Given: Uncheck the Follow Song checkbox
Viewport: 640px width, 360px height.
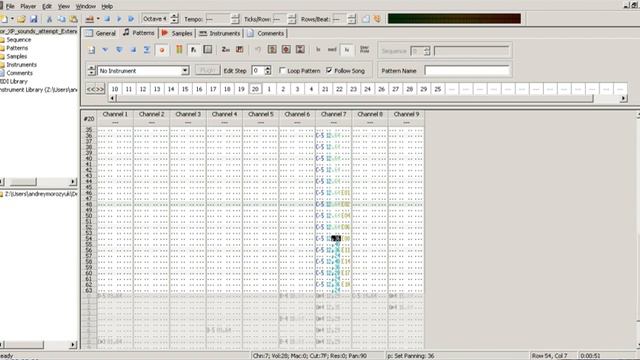Looking at the screenshot, I should 329,71.
